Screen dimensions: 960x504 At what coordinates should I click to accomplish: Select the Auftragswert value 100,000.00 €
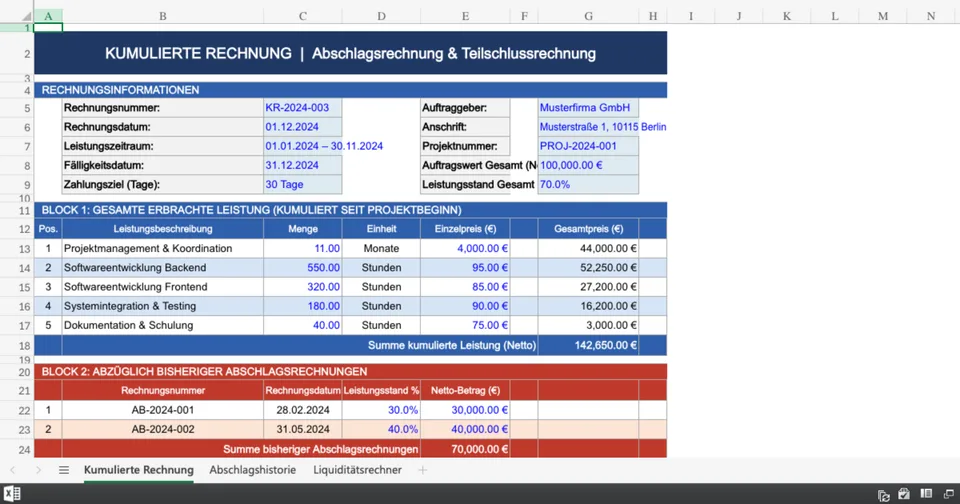(x=588, y=165)
